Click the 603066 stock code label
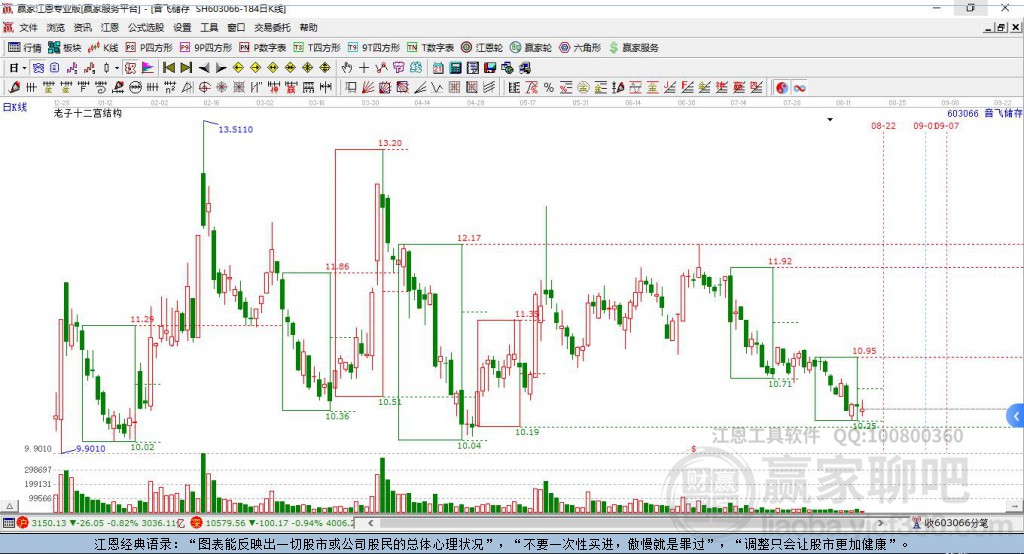Viewport: 1024px width, 554px height. pyautogui.click(x=963, y=113)
